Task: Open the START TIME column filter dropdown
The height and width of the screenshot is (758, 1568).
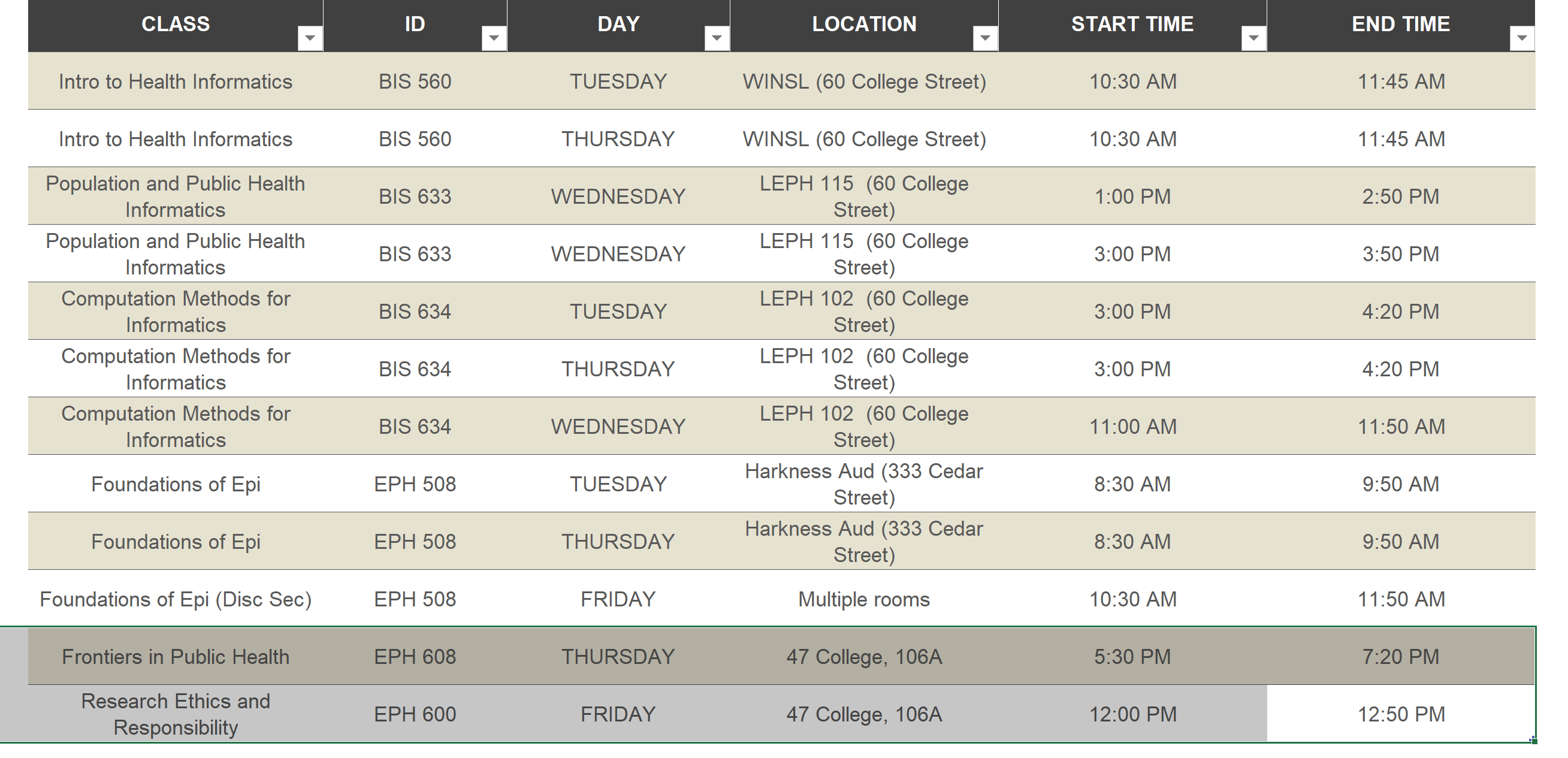Action: 1253,38
